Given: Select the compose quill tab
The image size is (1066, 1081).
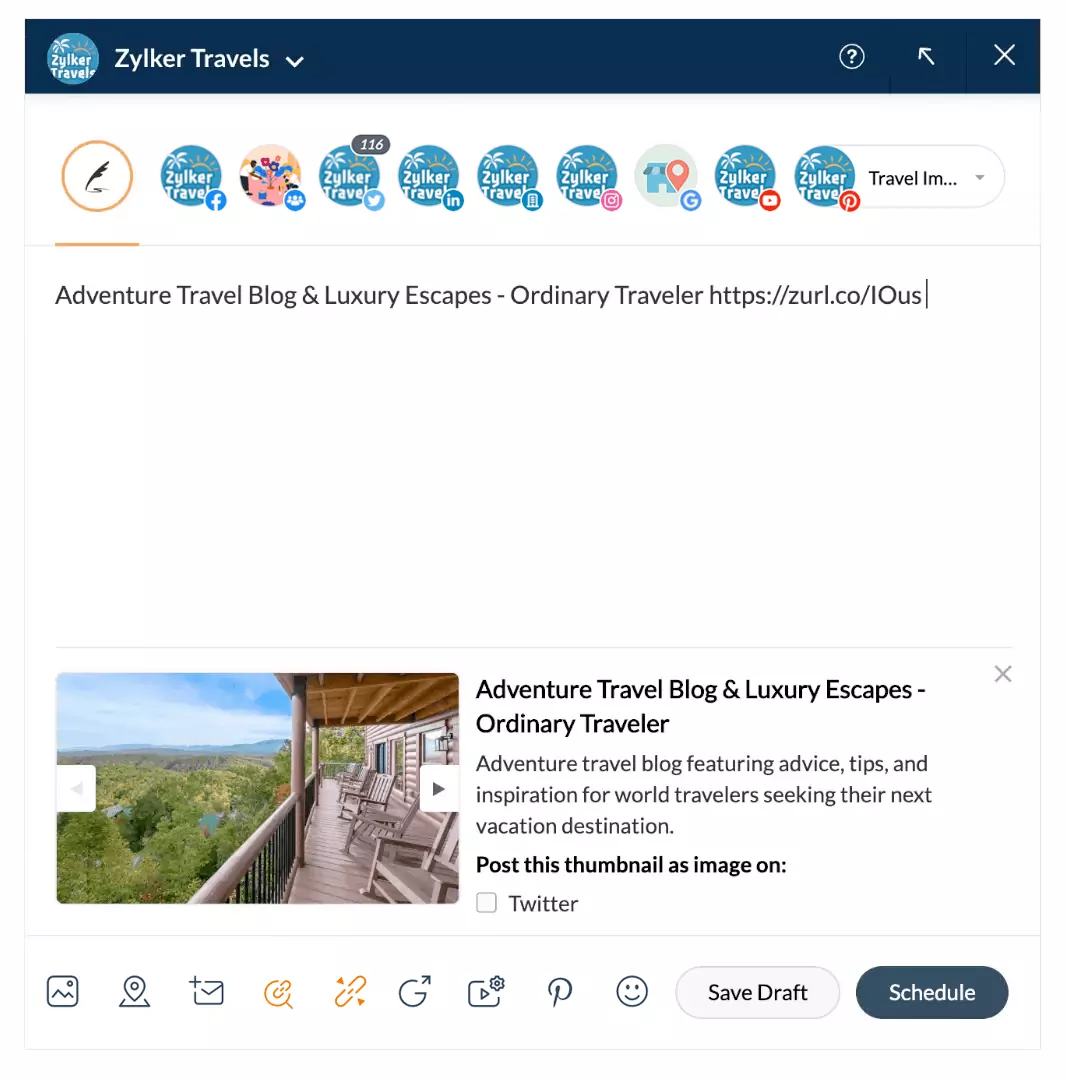Looking at the screenshot, I should coord(97,176).
